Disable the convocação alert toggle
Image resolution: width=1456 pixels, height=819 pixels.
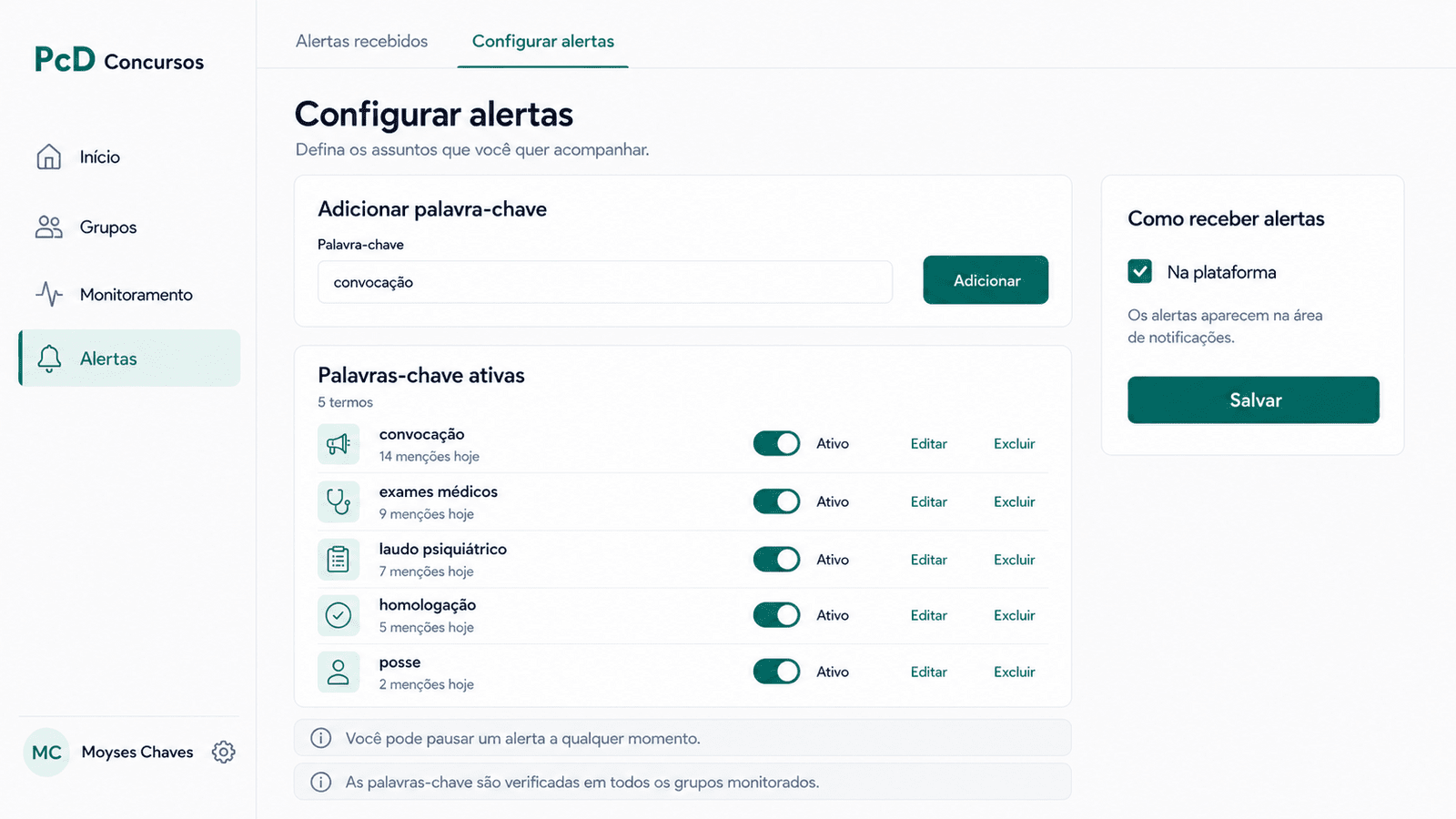click(x=776, y=443)
